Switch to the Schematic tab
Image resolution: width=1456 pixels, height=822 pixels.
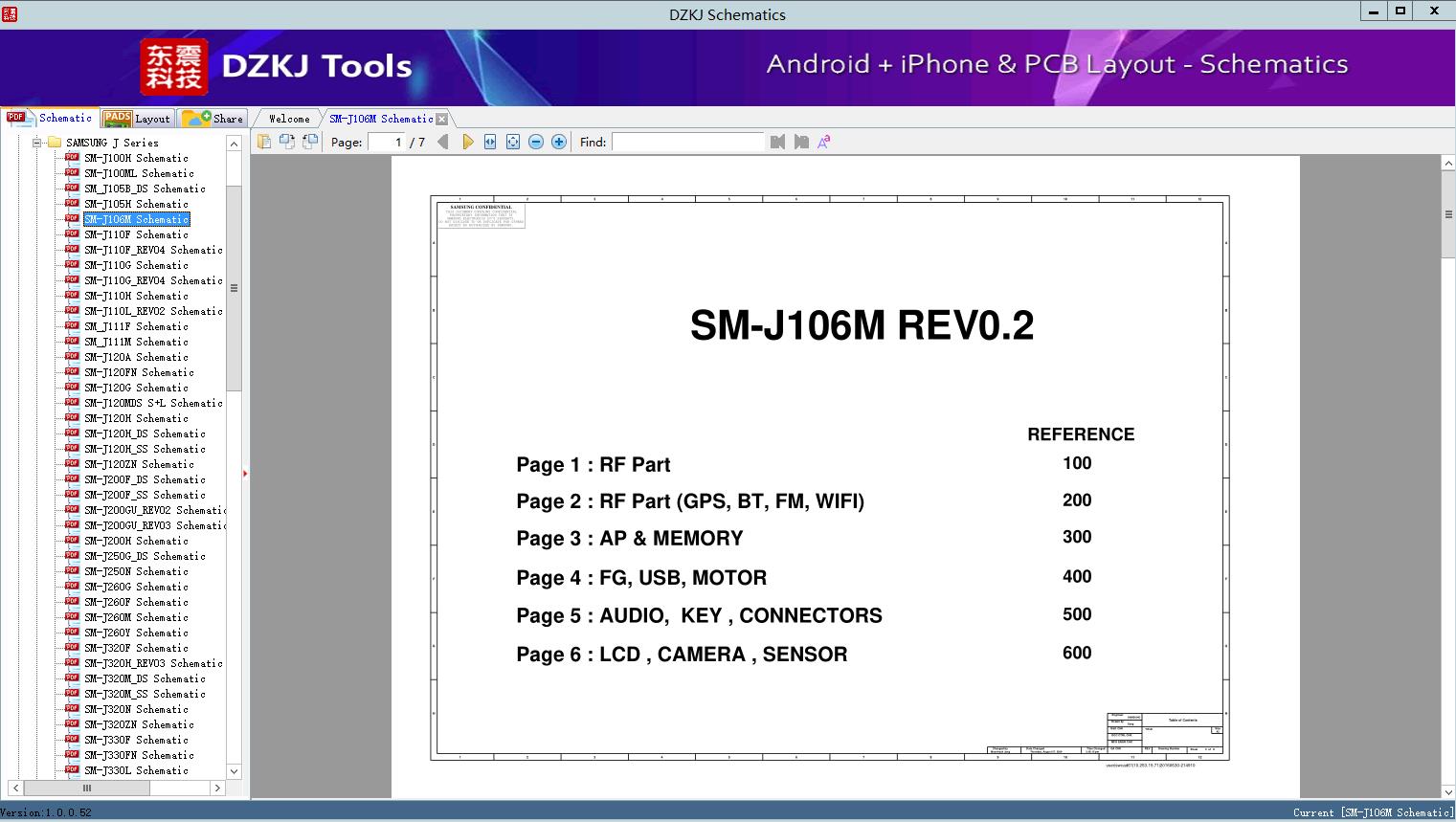tap(50, 118)
